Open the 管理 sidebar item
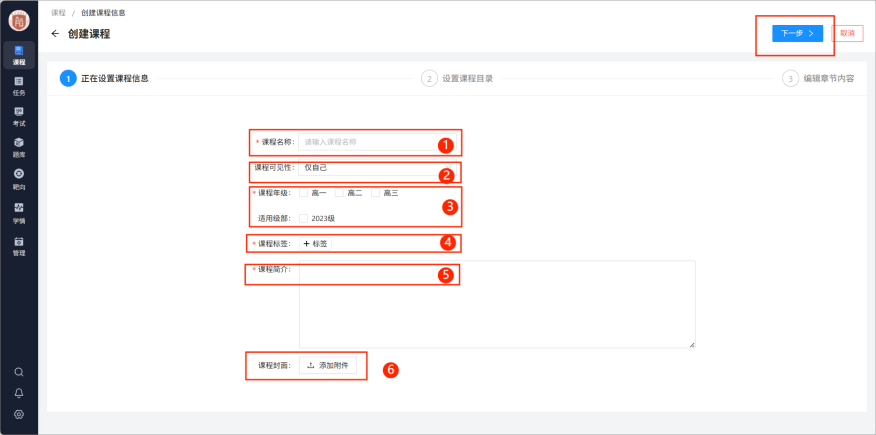 (19, 246)
